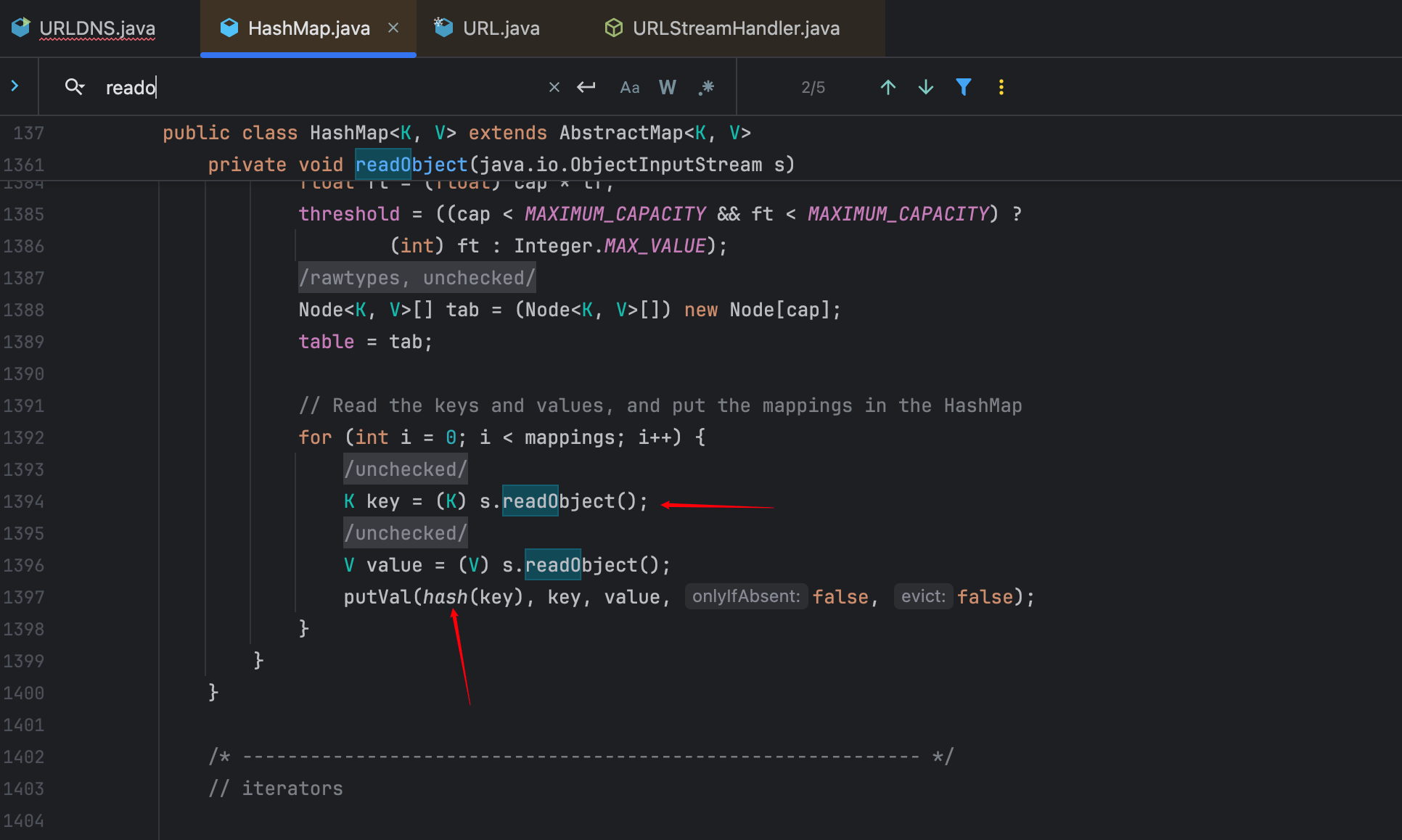
Task: Click the evict: parameter hint
Action: 923,596
